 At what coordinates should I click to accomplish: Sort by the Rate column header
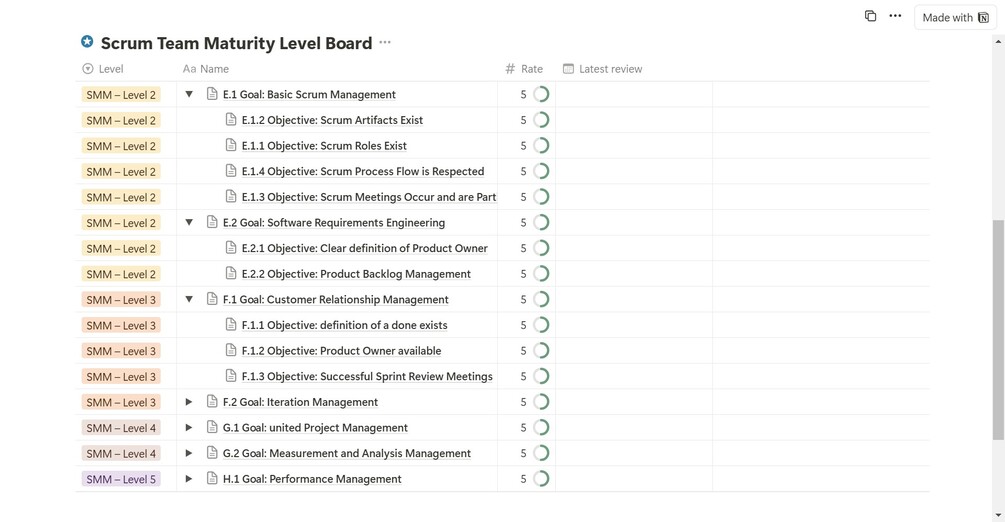pos(531,69)
